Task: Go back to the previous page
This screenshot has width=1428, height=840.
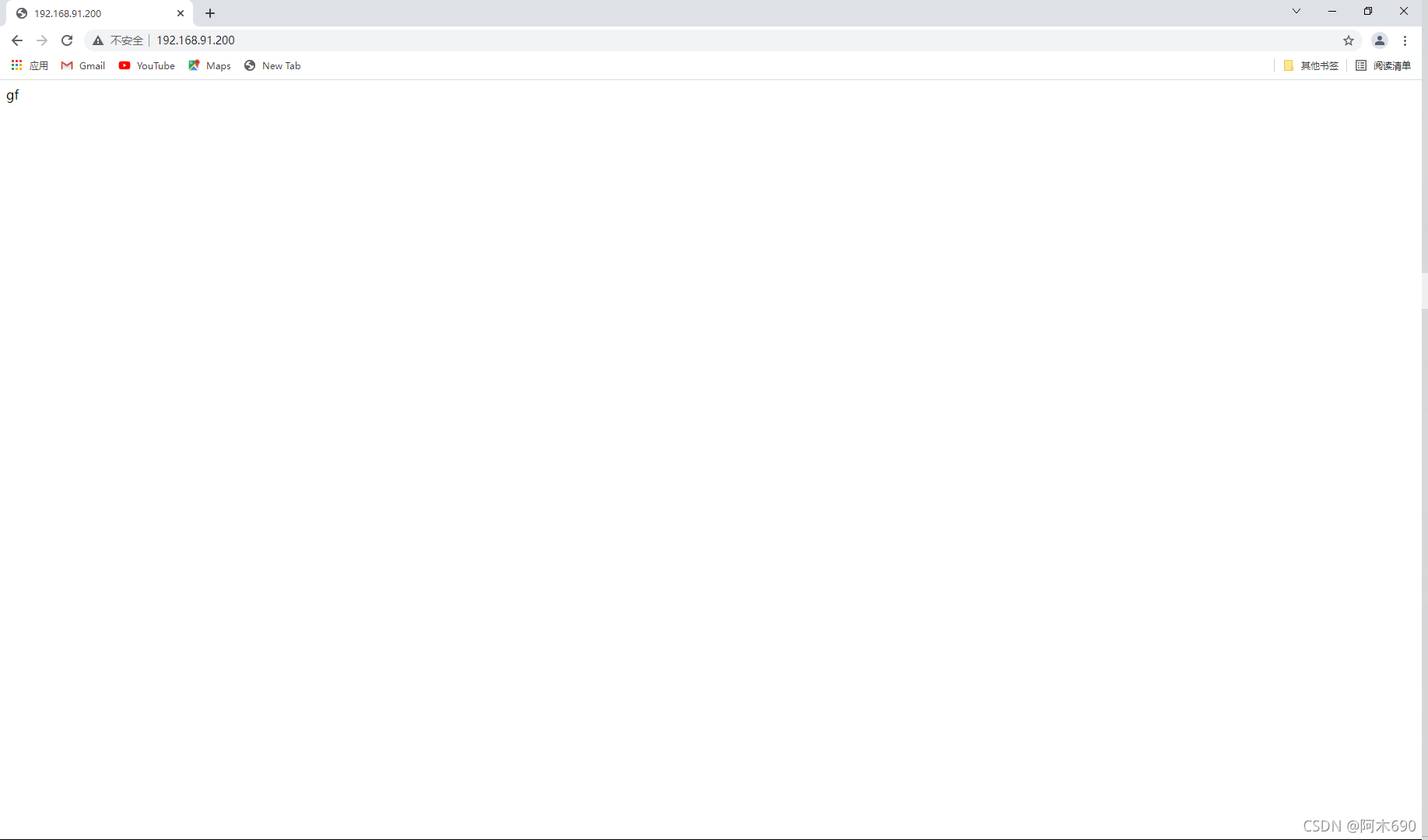Action: click(x=17, y=40)
